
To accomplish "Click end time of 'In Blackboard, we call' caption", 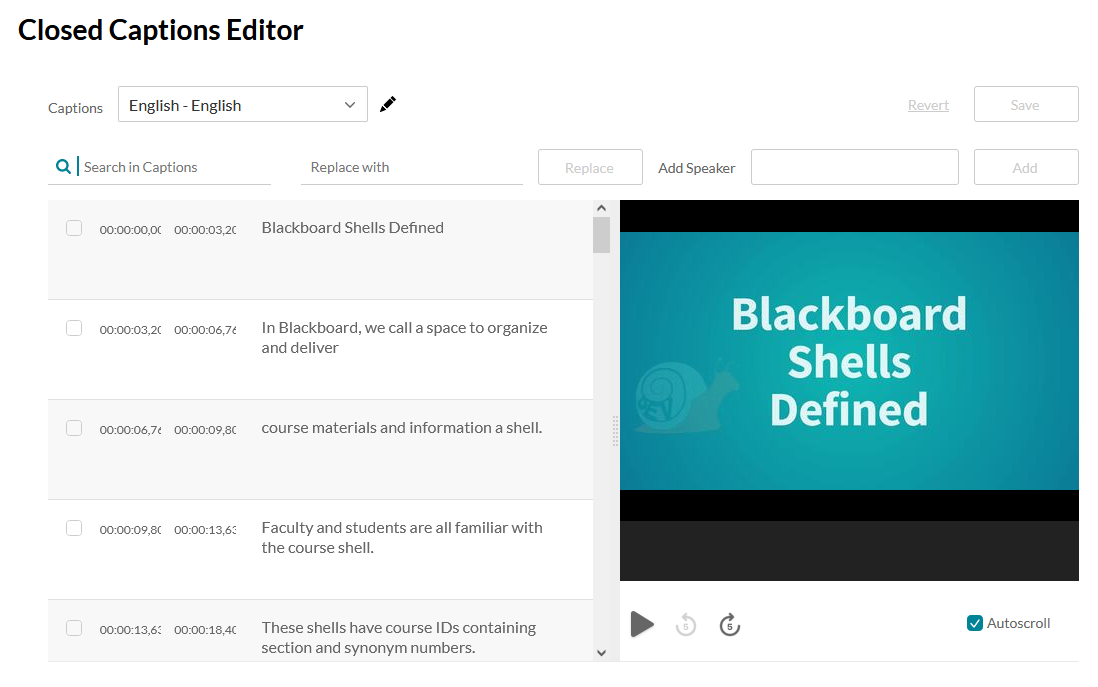I will tap(205, 330).
